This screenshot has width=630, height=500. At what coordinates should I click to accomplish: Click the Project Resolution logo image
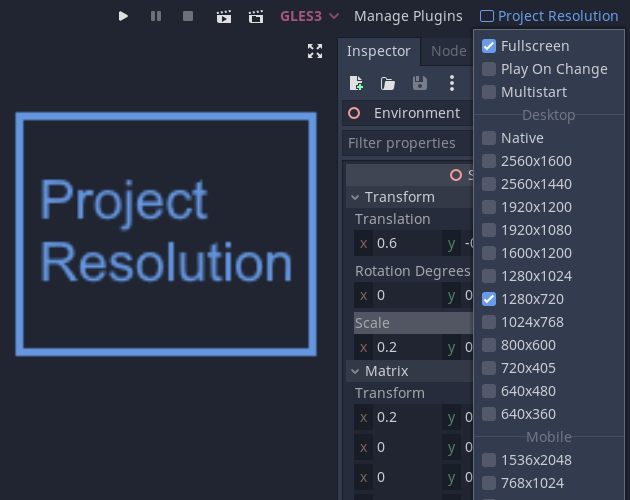166,234
